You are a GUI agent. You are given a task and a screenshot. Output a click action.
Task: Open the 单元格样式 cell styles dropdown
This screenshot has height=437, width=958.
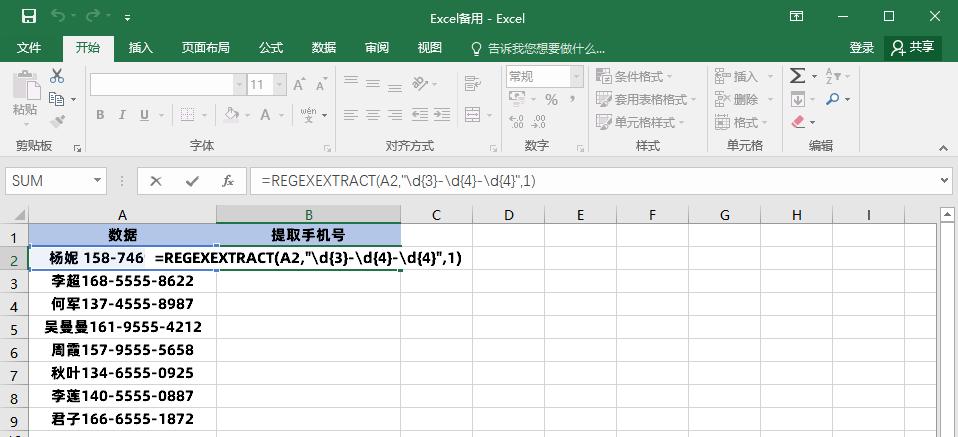(x=640, y=122)
